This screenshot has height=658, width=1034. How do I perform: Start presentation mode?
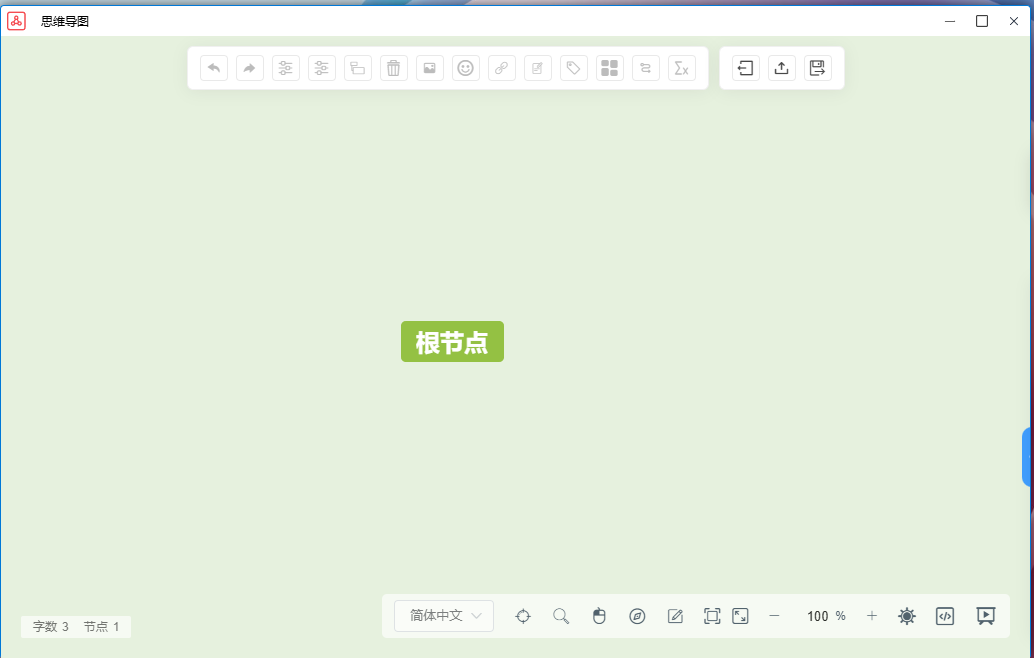(985, 616)
